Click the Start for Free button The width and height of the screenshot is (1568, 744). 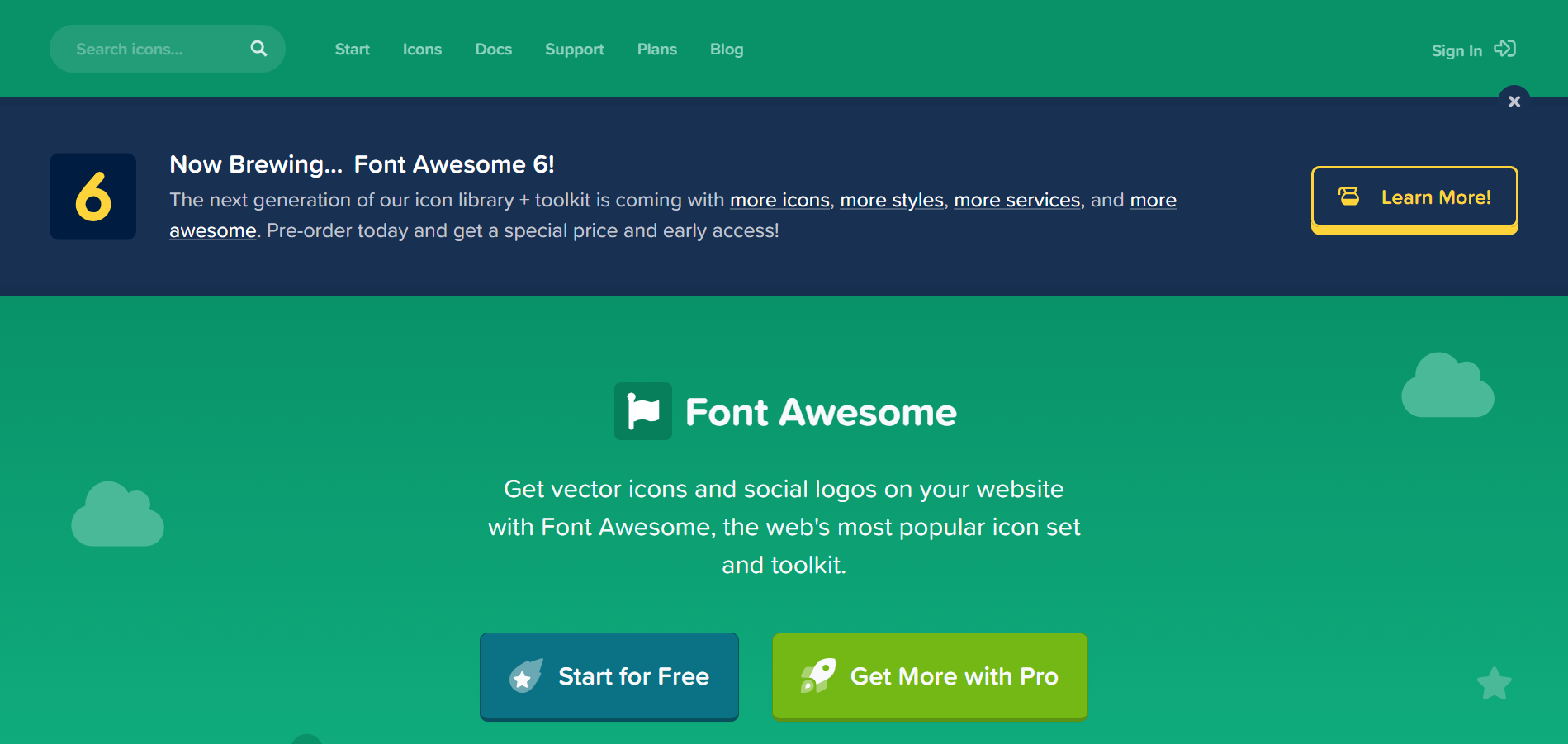point(609,676)
